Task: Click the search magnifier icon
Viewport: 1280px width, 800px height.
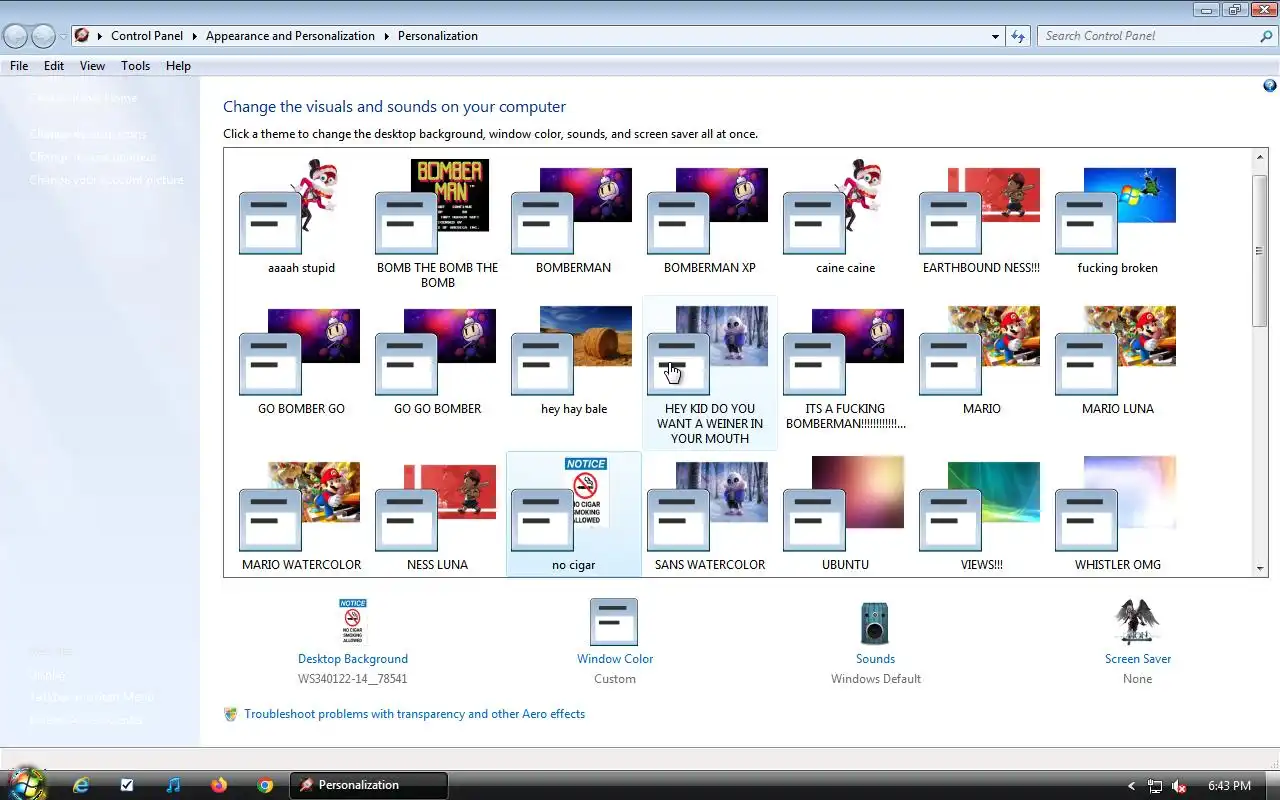Action: click(x=1267, y=36)
